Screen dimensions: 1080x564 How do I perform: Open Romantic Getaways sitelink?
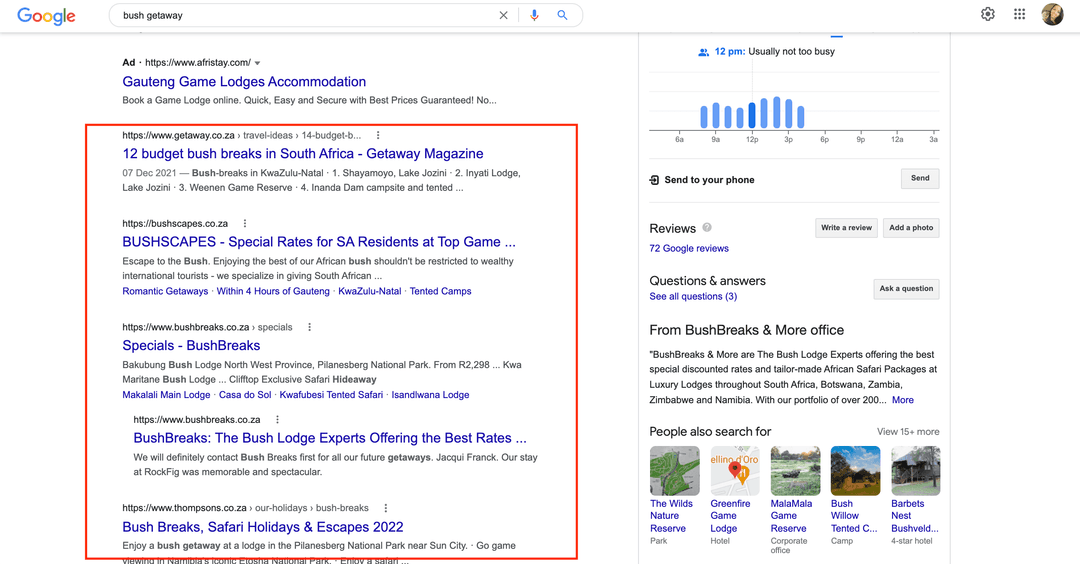click(165, 291)
